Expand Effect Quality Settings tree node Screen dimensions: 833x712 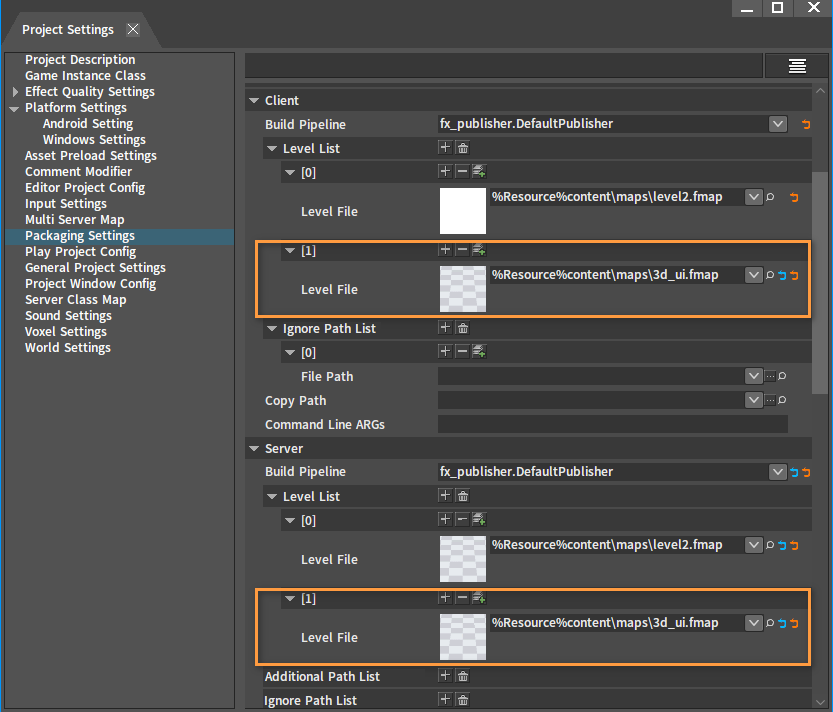tap(15, 92)
